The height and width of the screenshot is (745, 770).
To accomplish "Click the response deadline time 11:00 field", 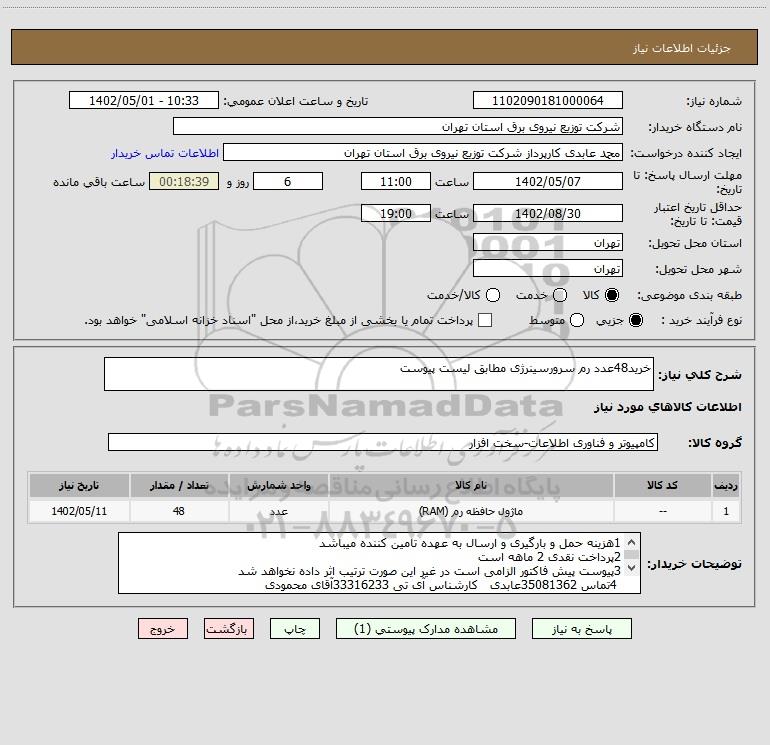I will point(396,181).
